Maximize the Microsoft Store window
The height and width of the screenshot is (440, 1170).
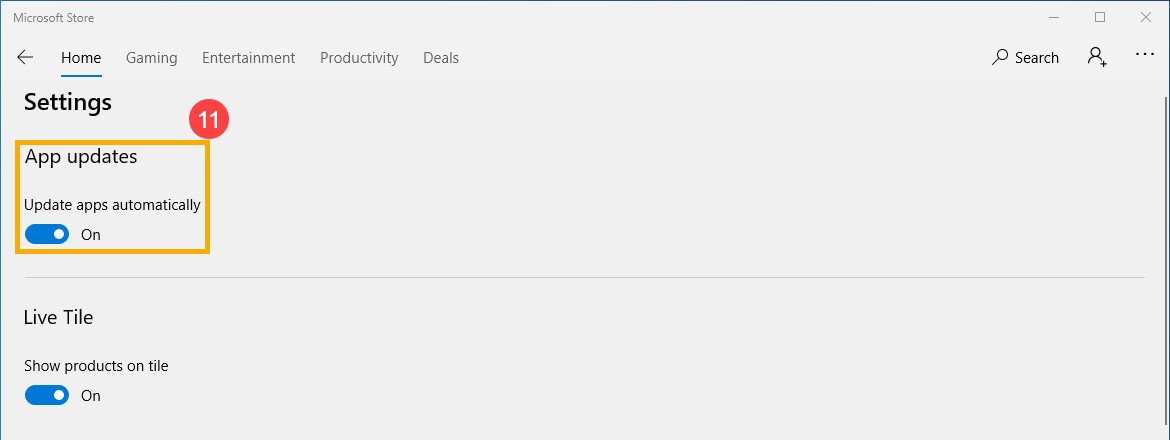pos(1100,17)
